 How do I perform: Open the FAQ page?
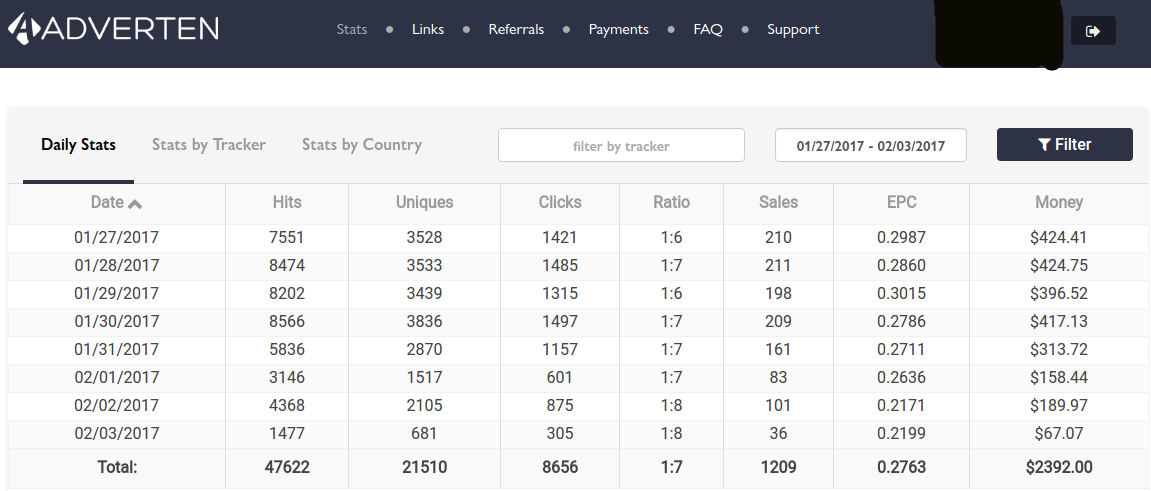[x=708, y=29]
